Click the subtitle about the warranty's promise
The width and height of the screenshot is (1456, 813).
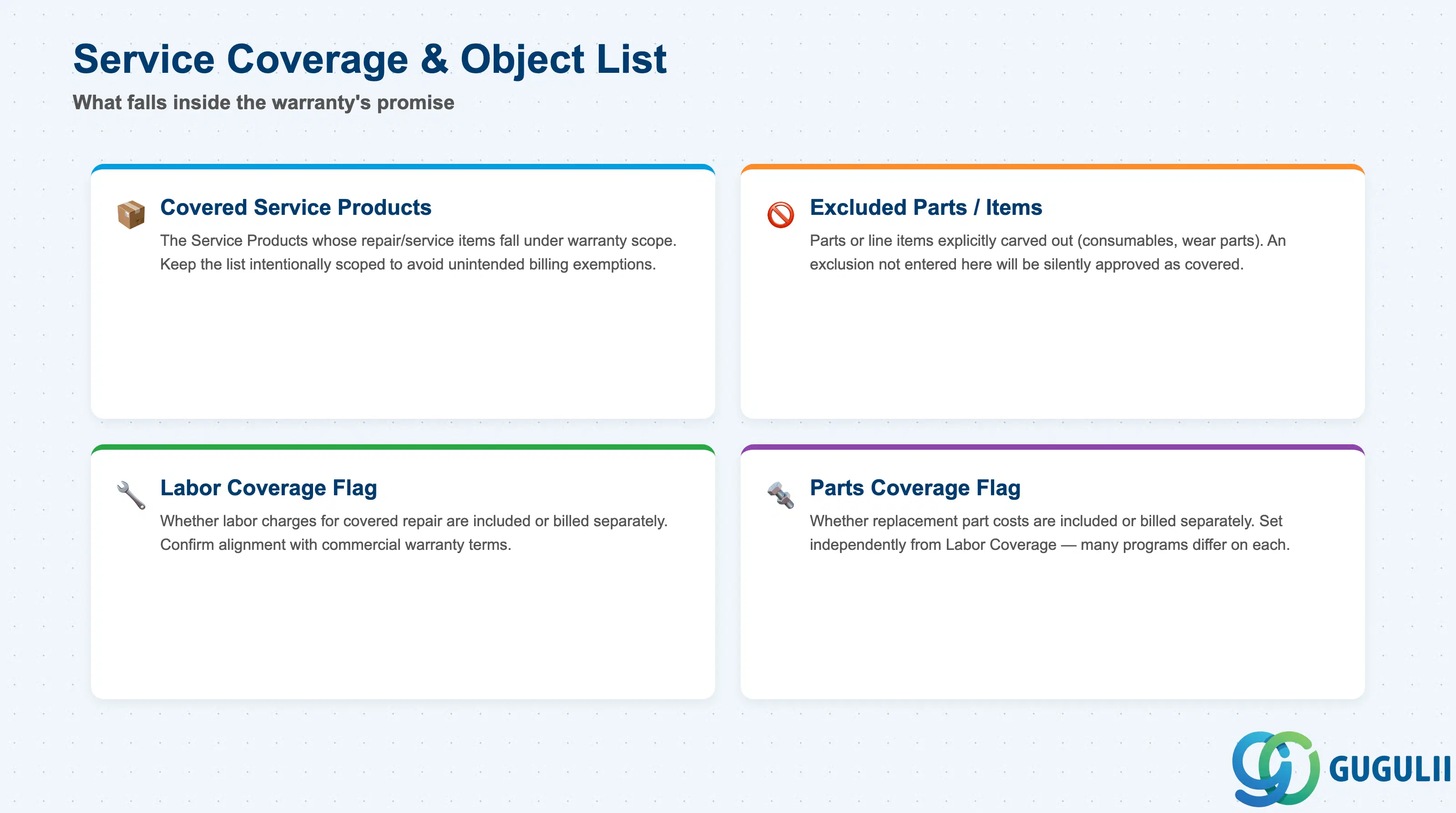coord(263,102)
